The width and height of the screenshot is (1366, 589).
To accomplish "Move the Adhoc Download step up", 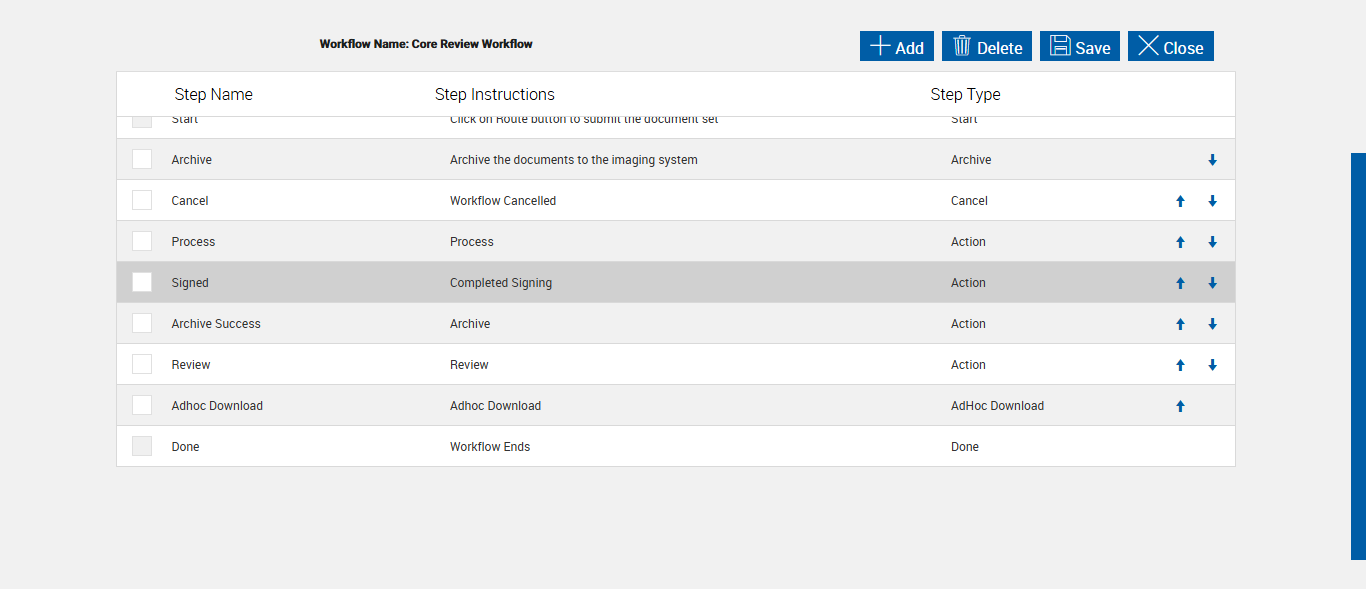I will point(1180,406).
